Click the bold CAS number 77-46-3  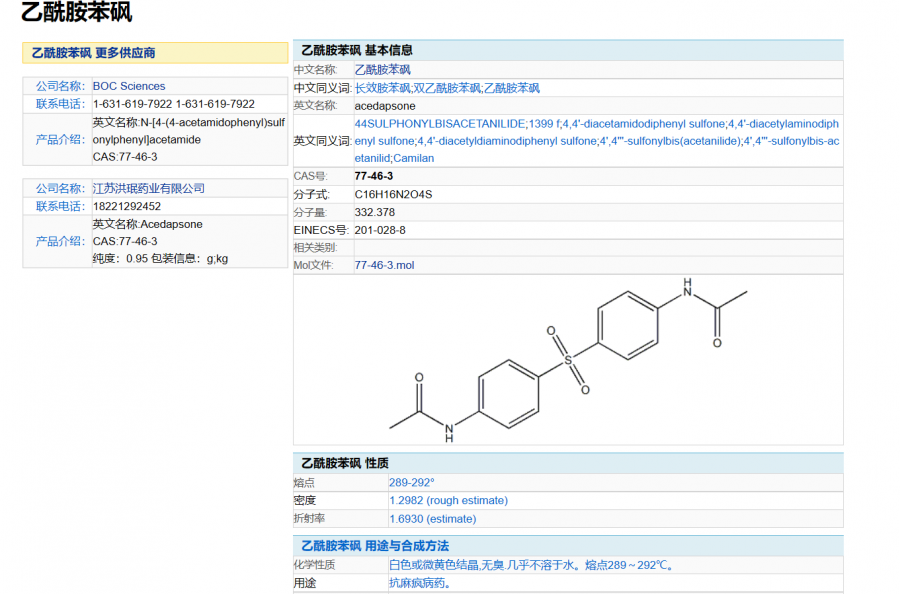(374, 176)
